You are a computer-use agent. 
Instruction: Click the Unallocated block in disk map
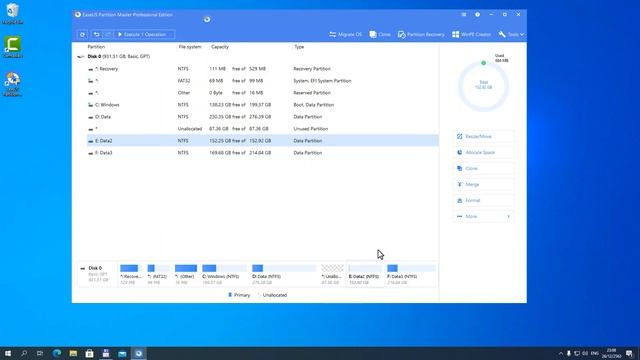pyautogui.click(x=332, y=274)
